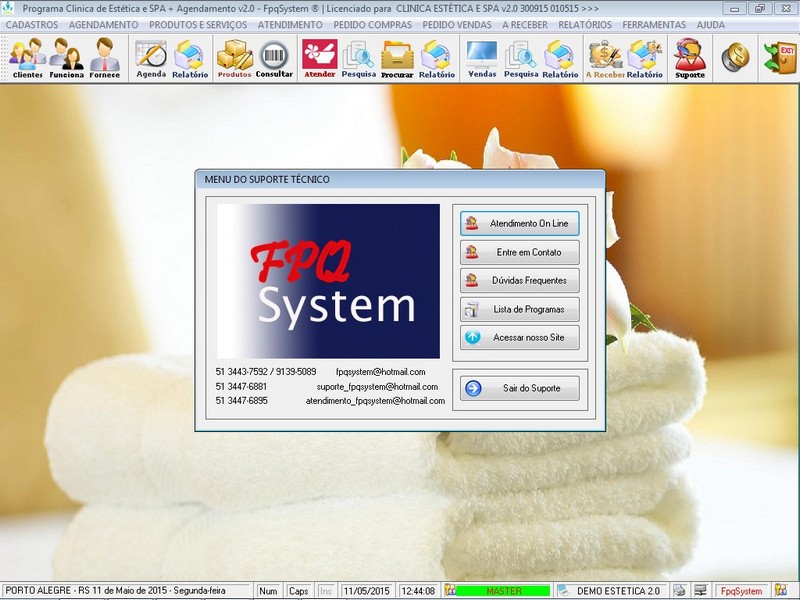Open the AGENDAMENTO menu

coord(104,24)
